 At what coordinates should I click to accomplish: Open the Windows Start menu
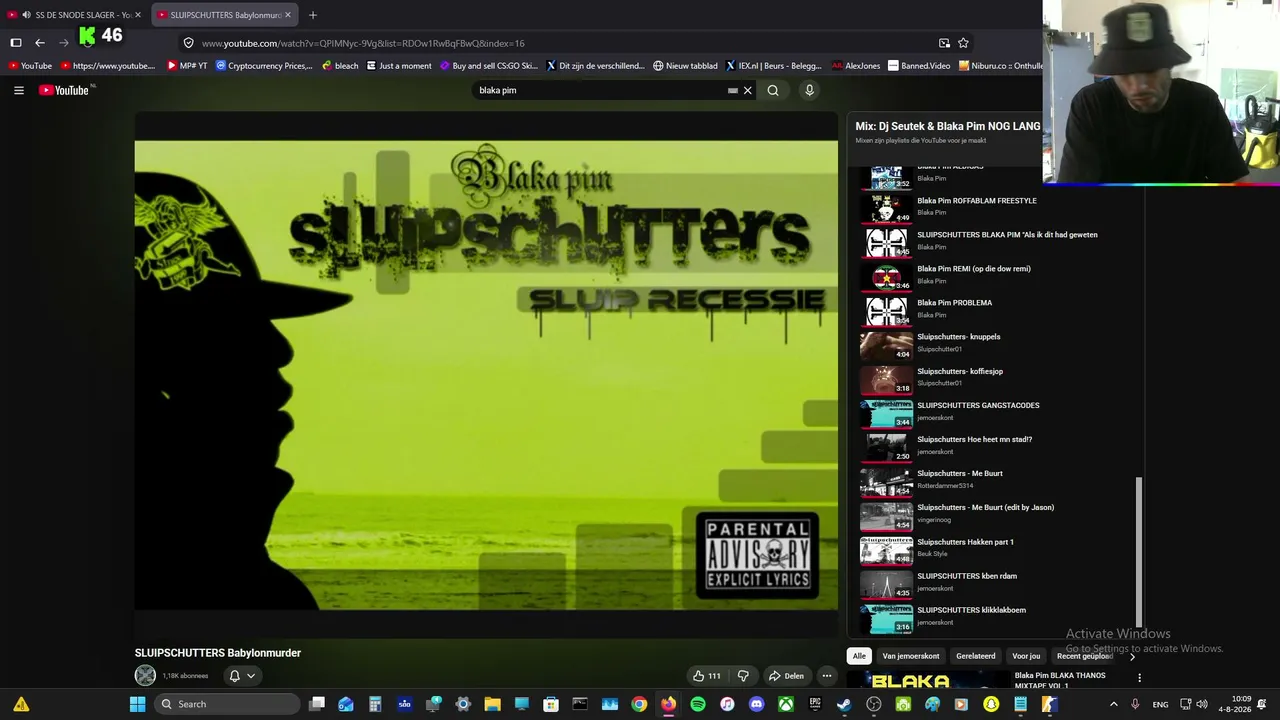pos(138,704)
